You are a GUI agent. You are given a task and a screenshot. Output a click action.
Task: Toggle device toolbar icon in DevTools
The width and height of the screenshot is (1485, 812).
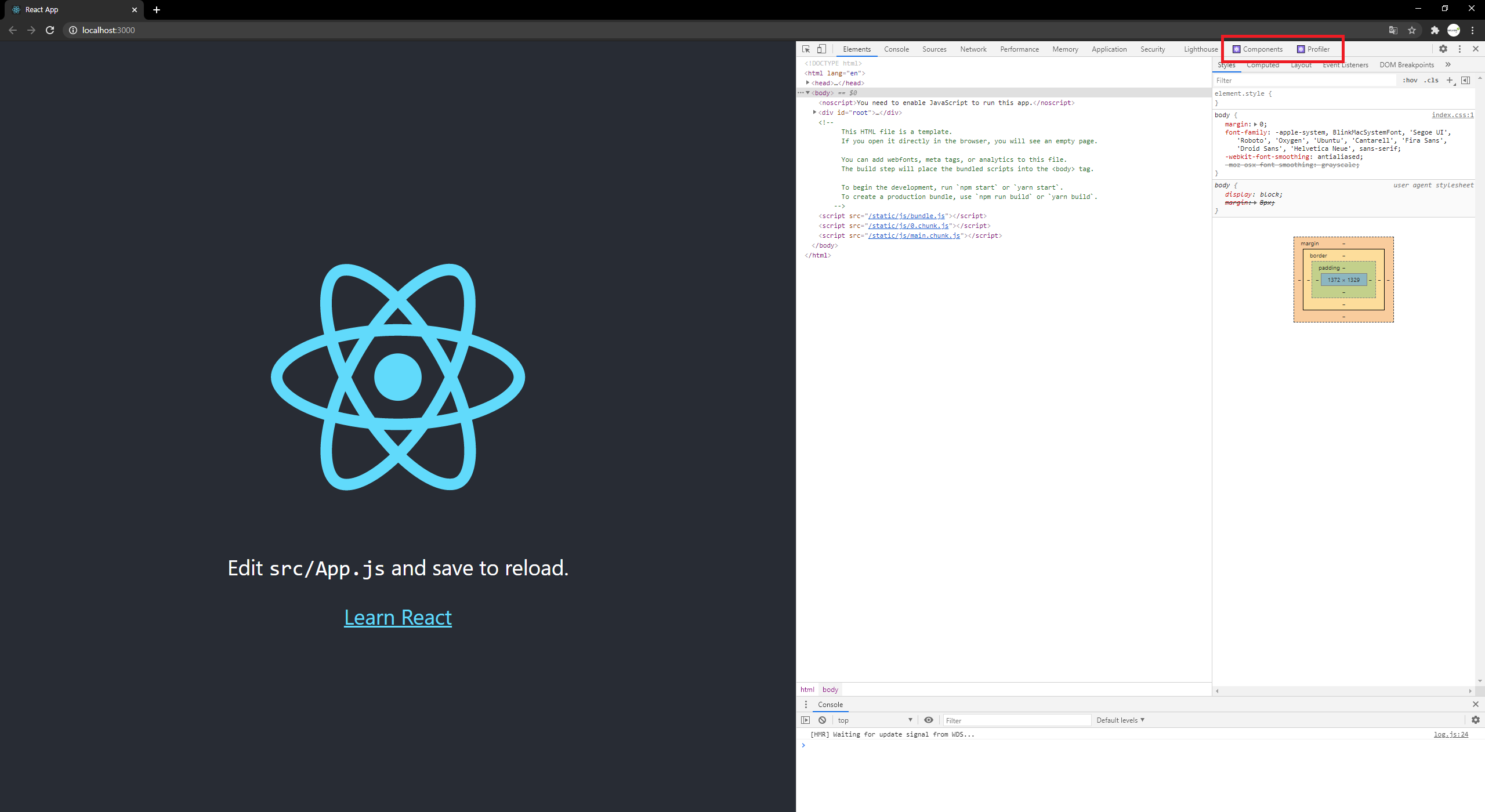coord(821,49)
